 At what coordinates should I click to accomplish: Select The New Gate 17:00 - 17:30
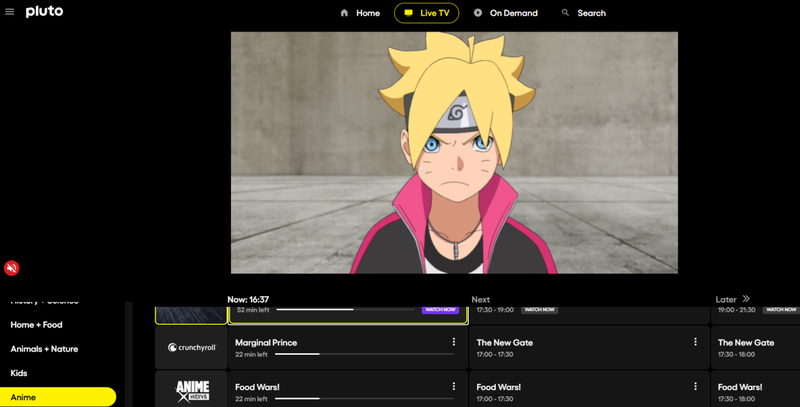[589, 348]
